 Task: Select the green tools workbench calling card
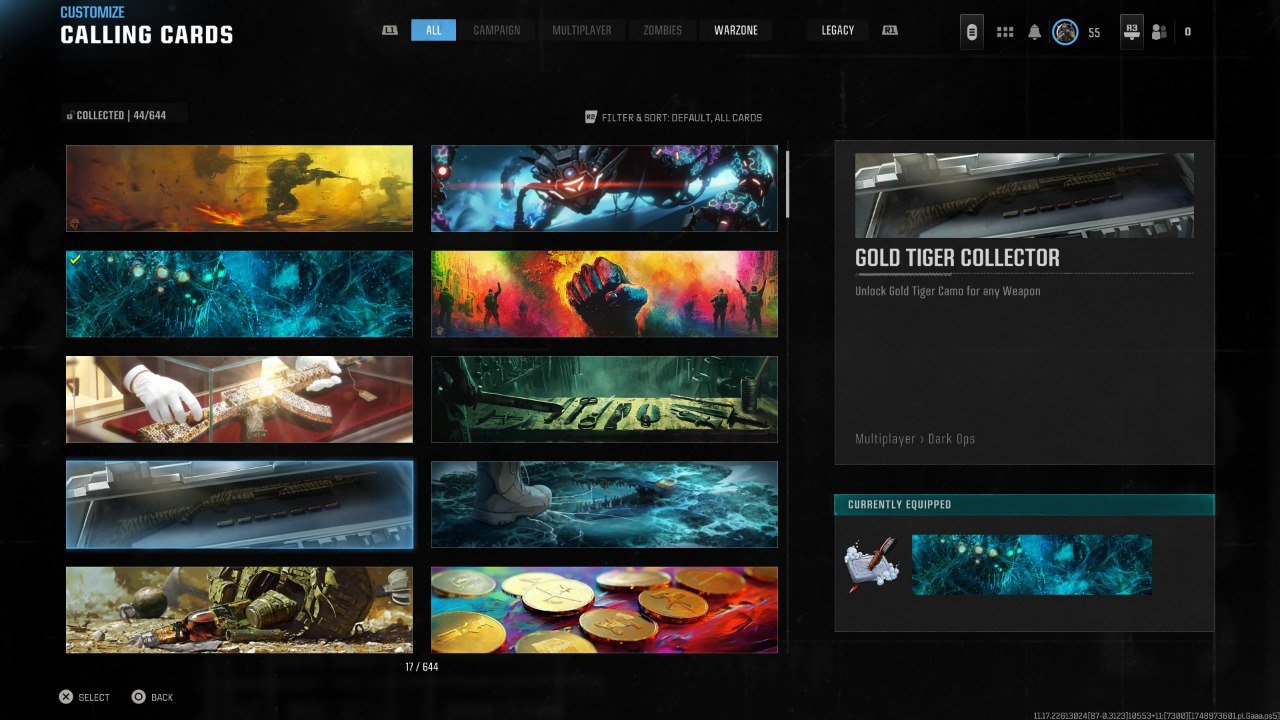pos(604,399)
